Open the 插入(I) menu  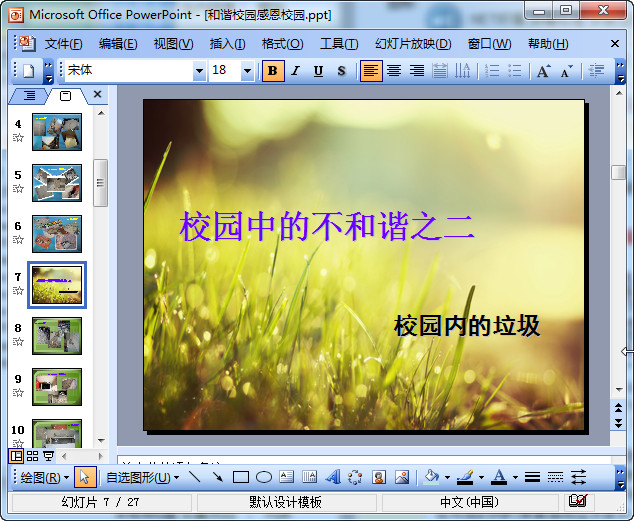[x=227, y=44]
